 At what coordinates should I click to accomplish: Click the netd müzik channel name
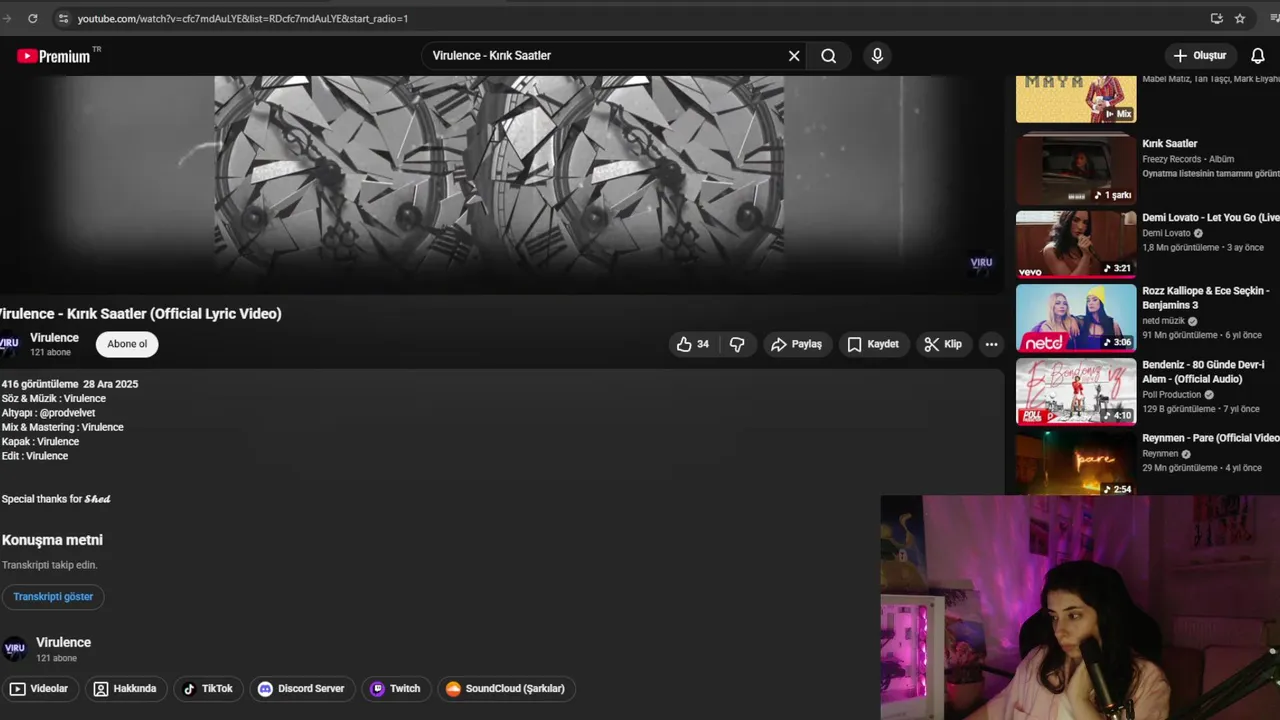tap(1163, 321)
